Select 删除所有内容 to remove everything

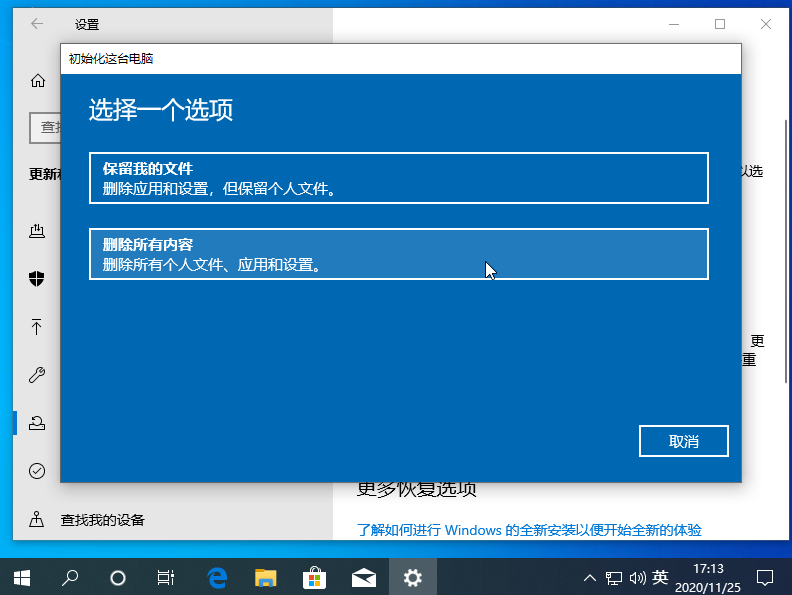(398, 254)
